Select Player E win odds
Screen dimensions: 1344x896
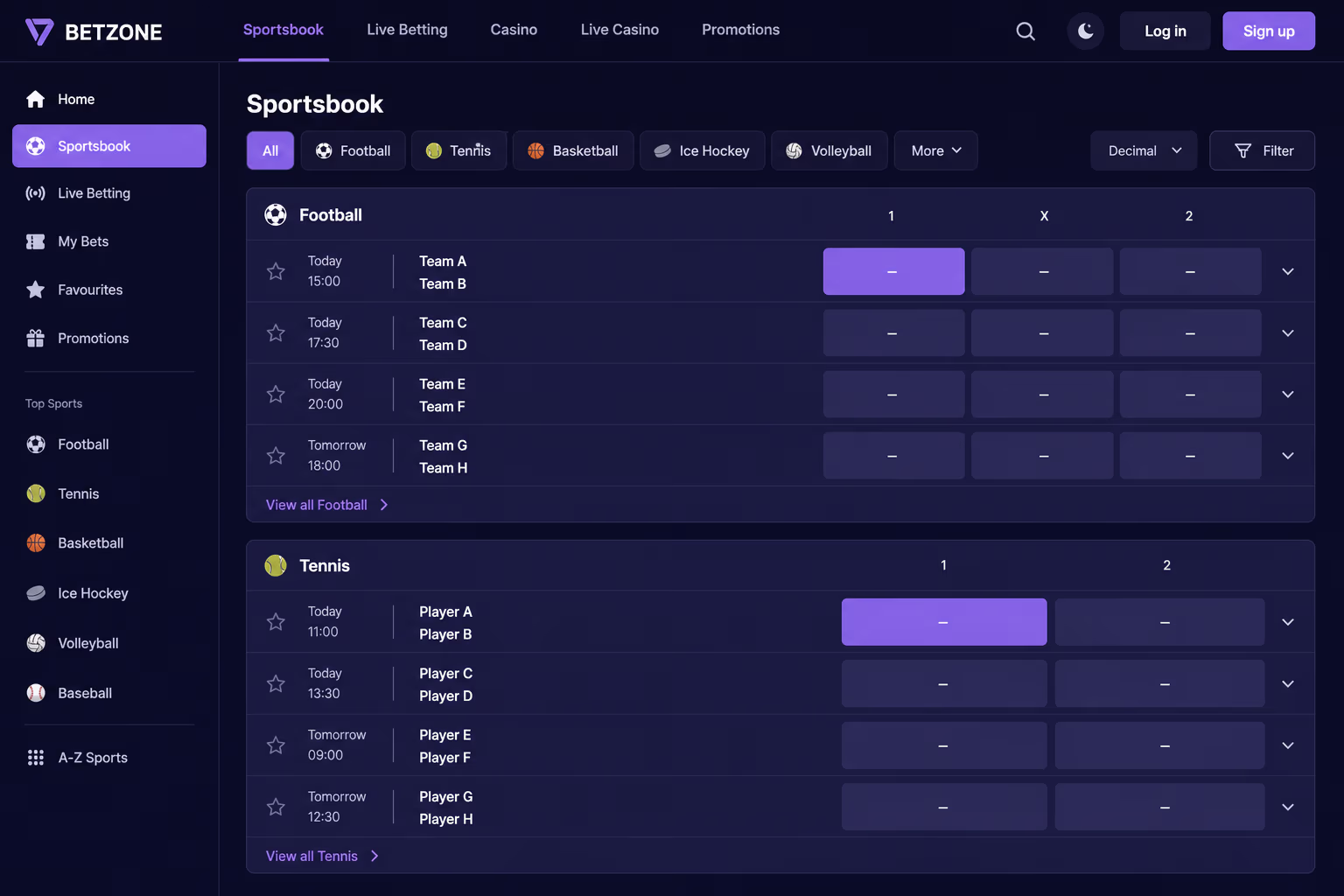[x=944, y=745]
